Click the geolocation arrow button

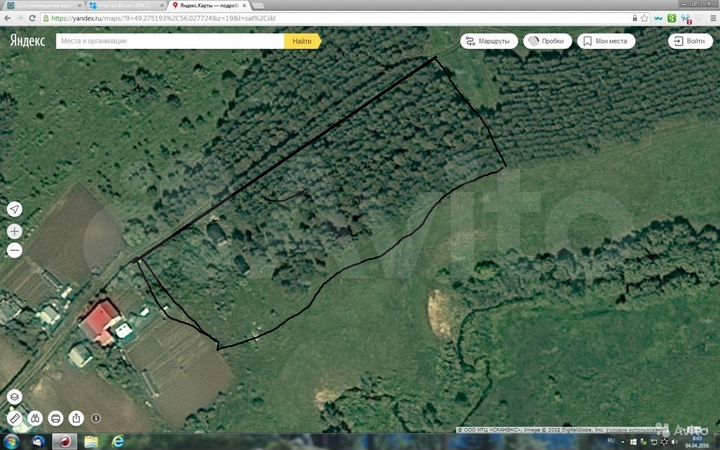[x=14, y=209]
